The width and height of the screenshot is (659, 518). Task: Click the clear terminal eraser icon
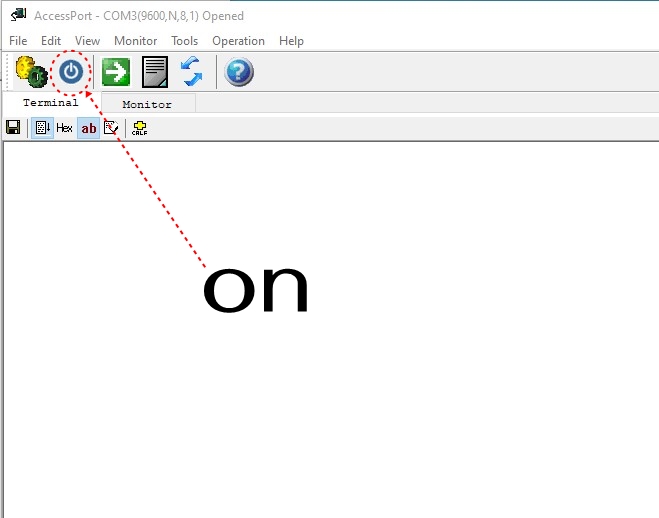tap(111, 127)
